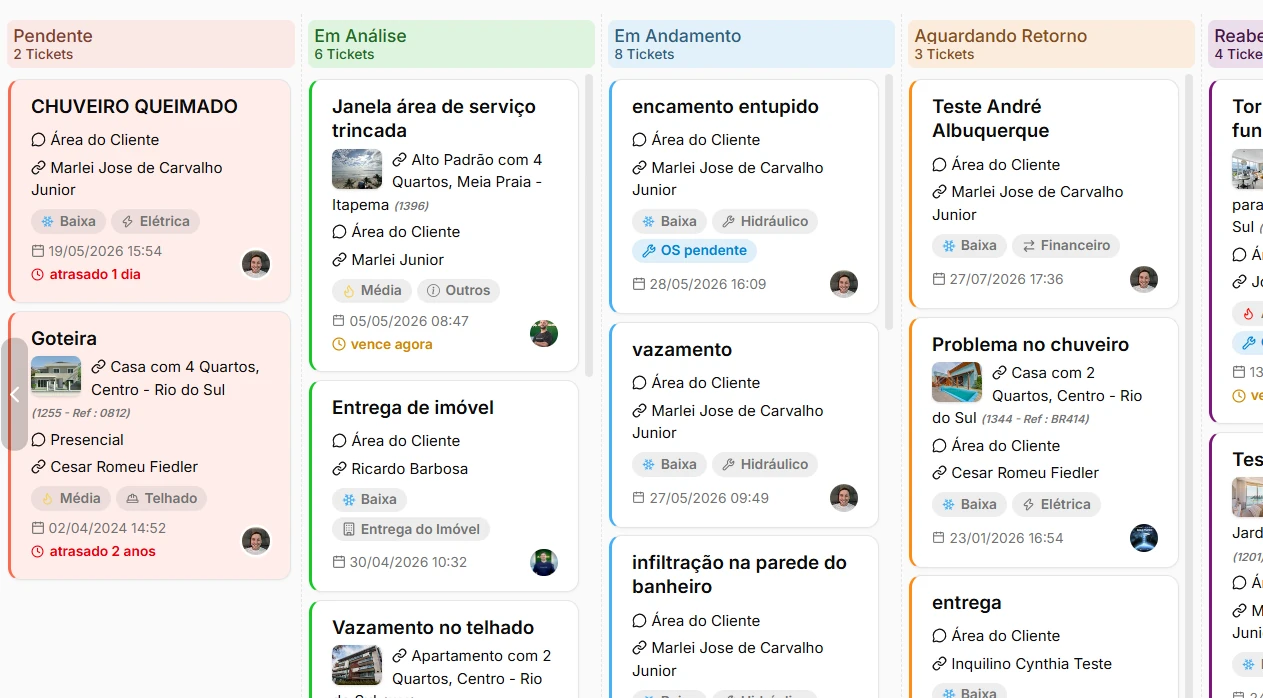This screenshot has height=698, width=1263.
Task: Click the Baixa tag on Problema no chuveiro
Action: point(969,504)
